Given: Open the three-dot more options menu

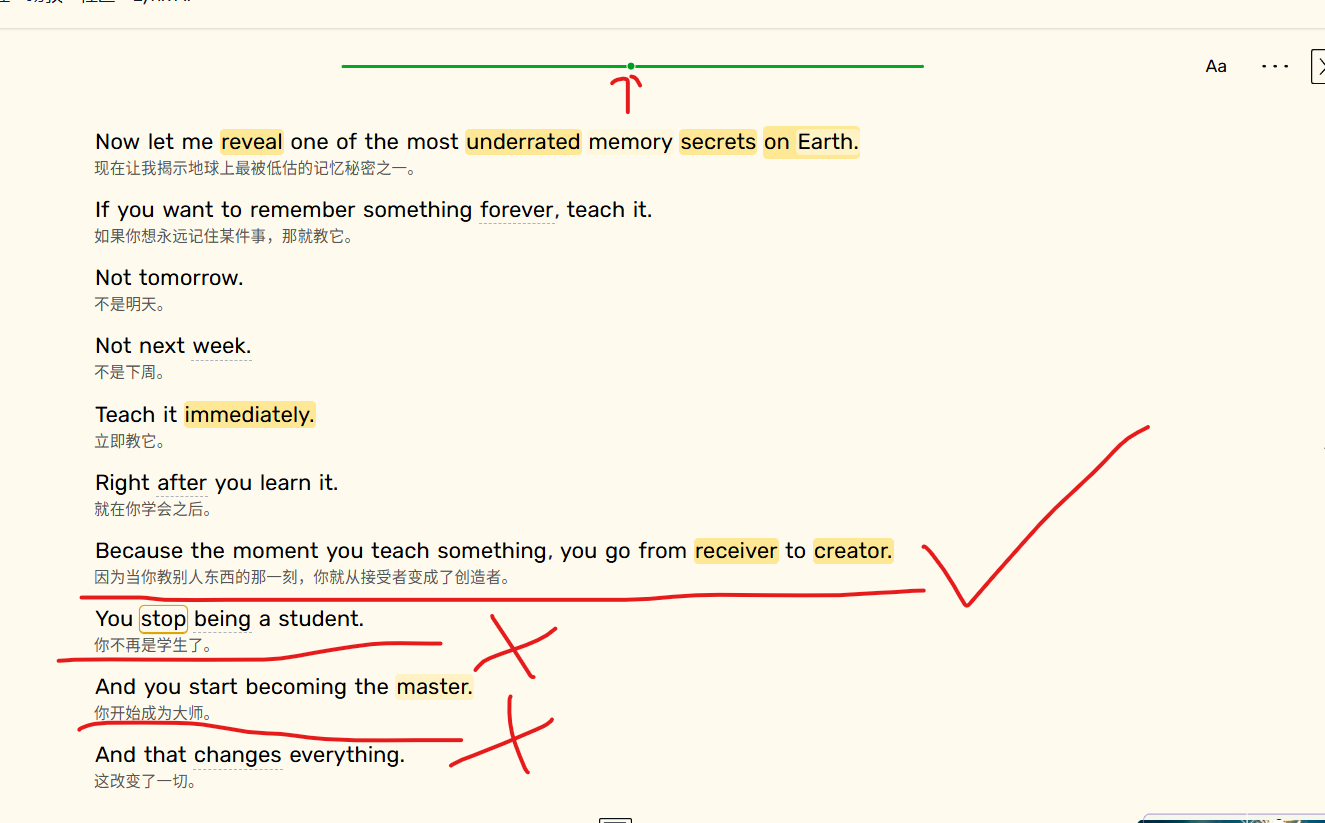Looking at the screenshot, I should point(1275,67).
